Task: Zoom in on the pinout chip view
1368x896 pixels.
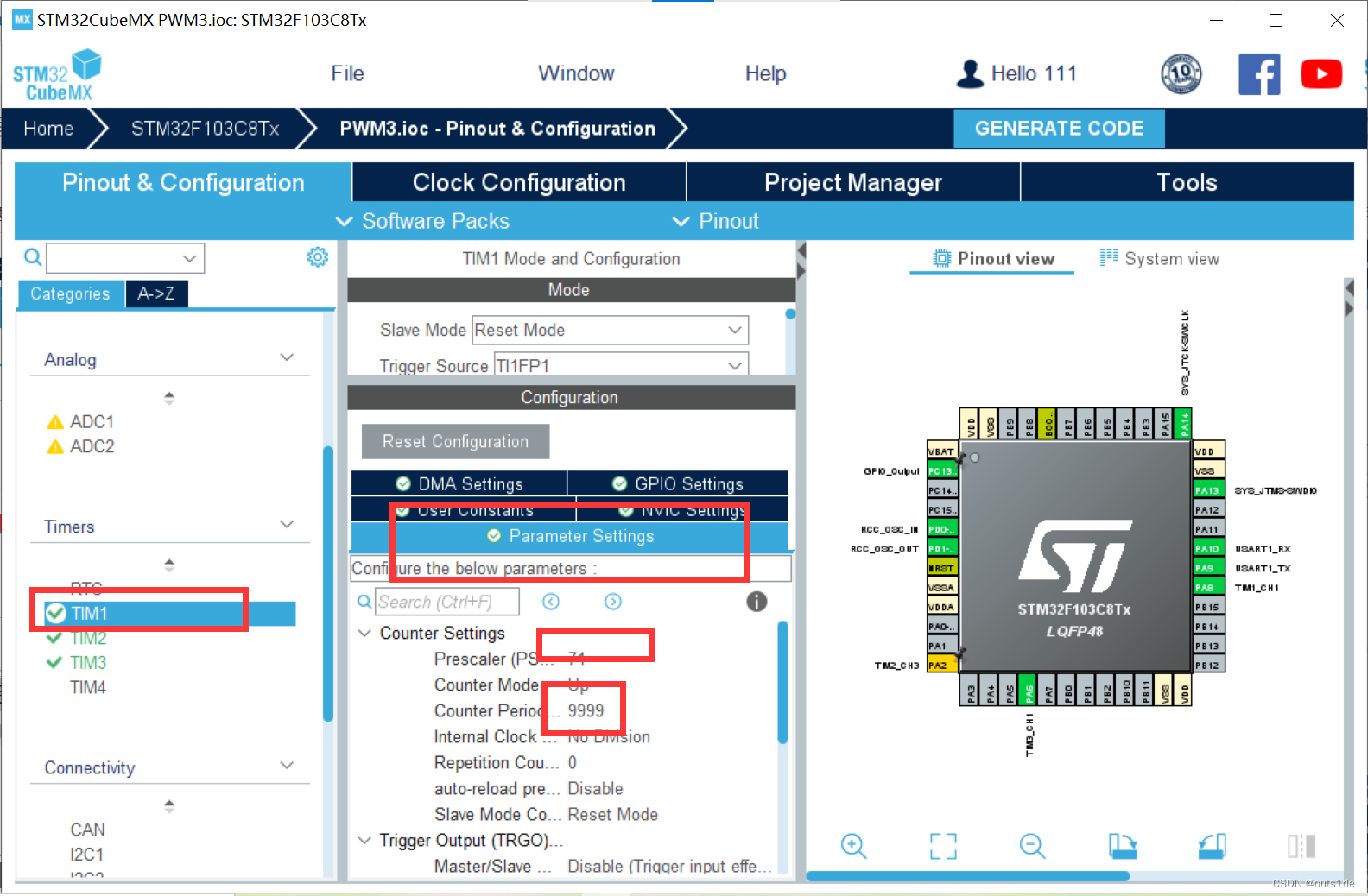Action: tap(853, 846)
